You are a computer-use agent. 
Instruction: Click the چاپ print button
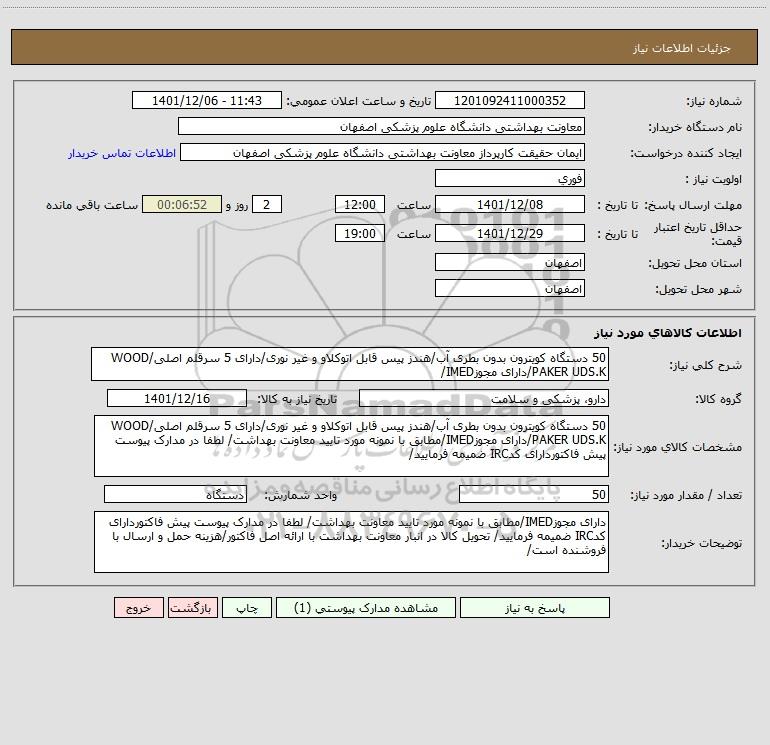(247, 607)
